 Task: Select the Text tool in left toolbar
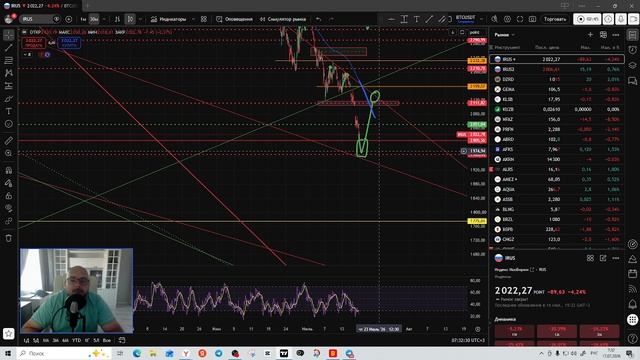click(x=9, y=111)
